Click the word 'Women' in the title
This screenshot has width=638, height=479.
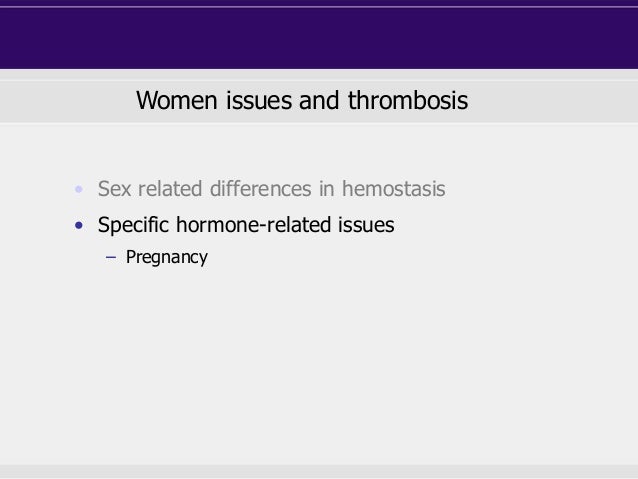tap(177, 101)
